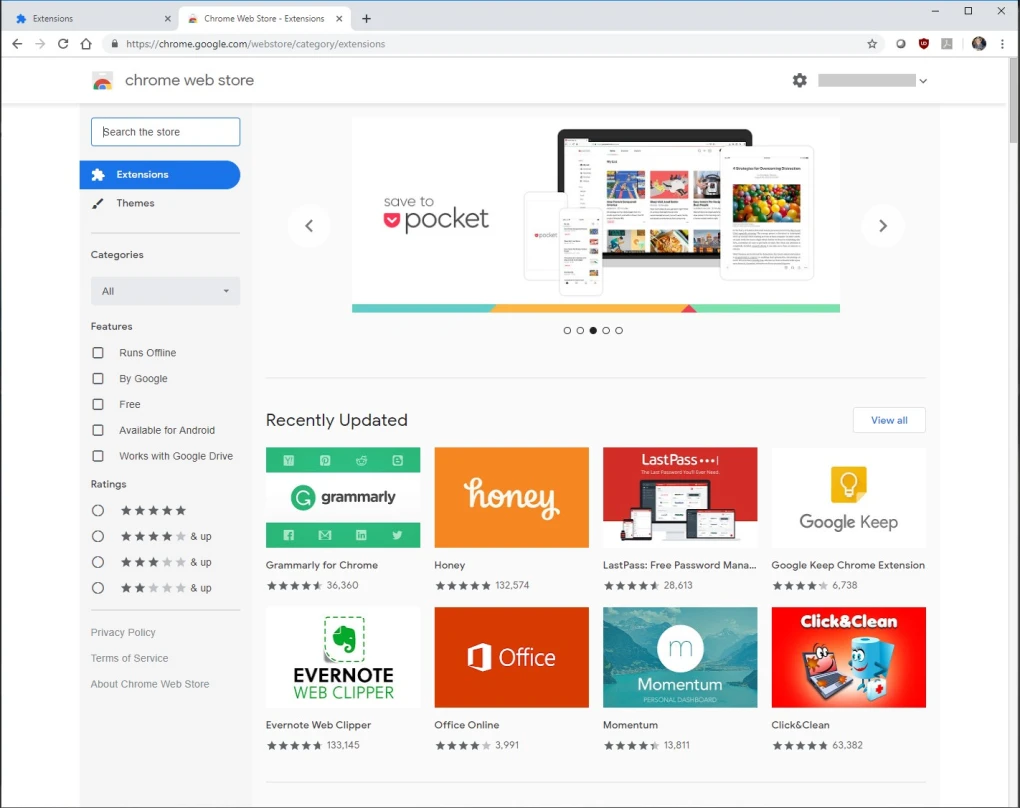Switch to Chrome Web Store browser tab

(x=263, y=19)
